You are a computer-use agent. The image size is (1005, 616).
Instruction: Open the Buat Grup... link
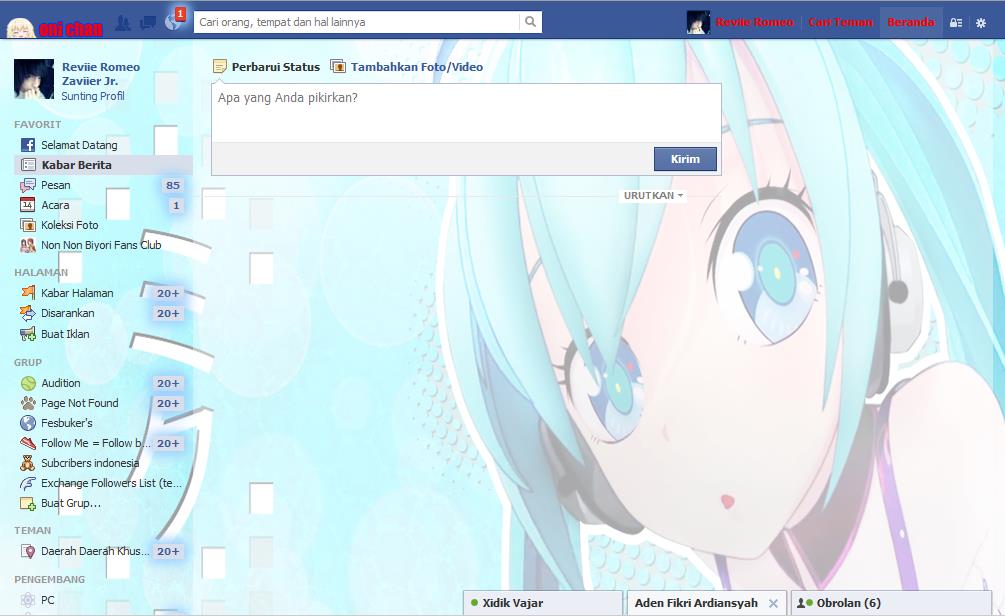(71, 503)
